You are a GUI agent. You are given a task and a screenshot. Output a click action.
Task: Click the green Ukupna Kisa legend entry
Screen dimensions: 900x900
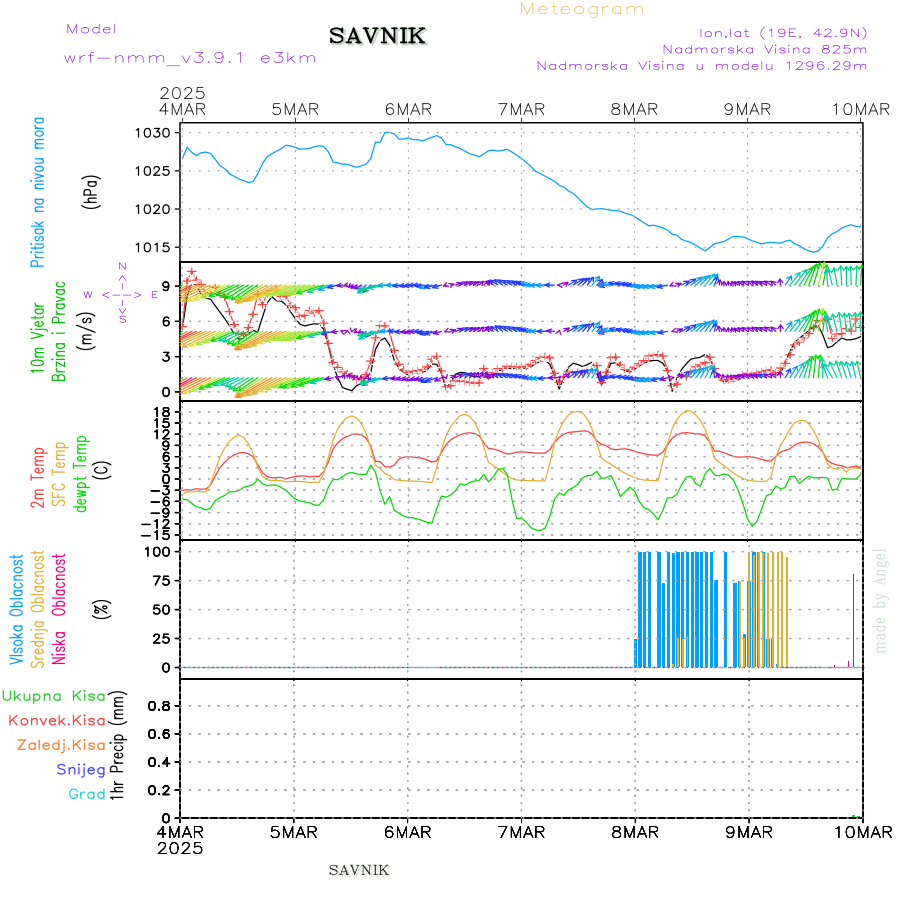(x=54, y=696)
